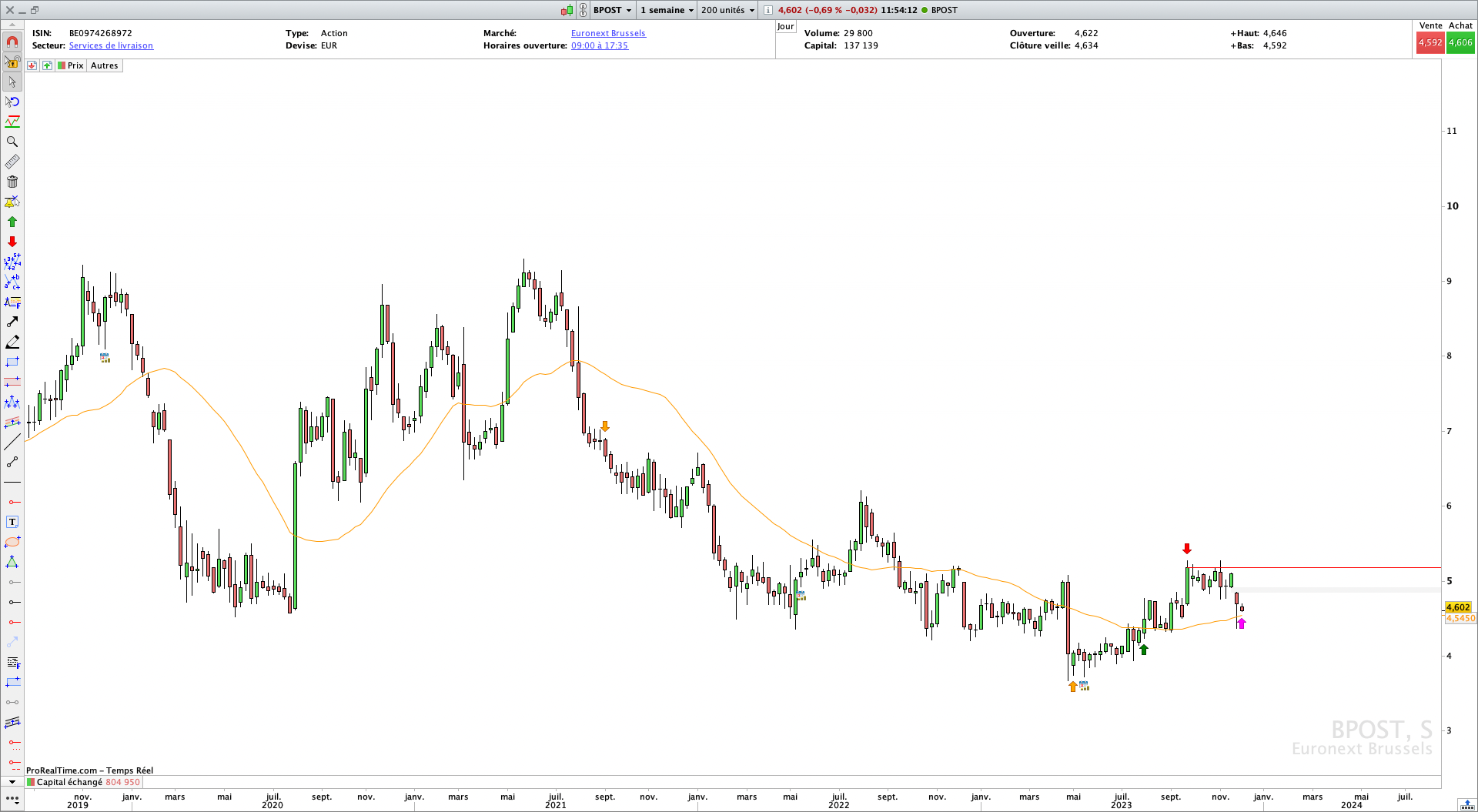The width and height of the screenshot is (1478, 812).
Task: Toggle the chain link charts button
Action: click(x=583, y=10)
